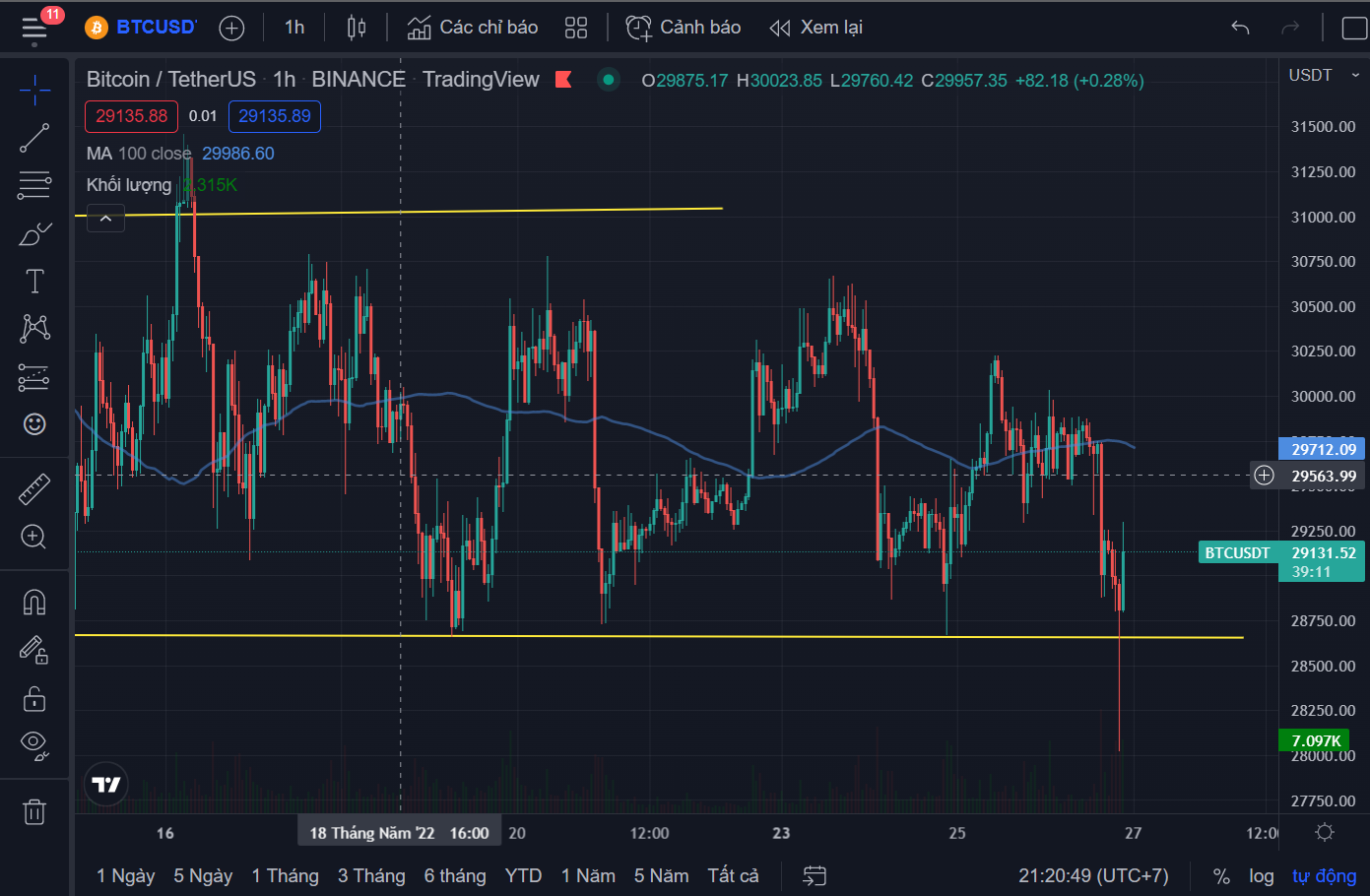
Task: Select the ruler measure tool
Action: point(34,488)
